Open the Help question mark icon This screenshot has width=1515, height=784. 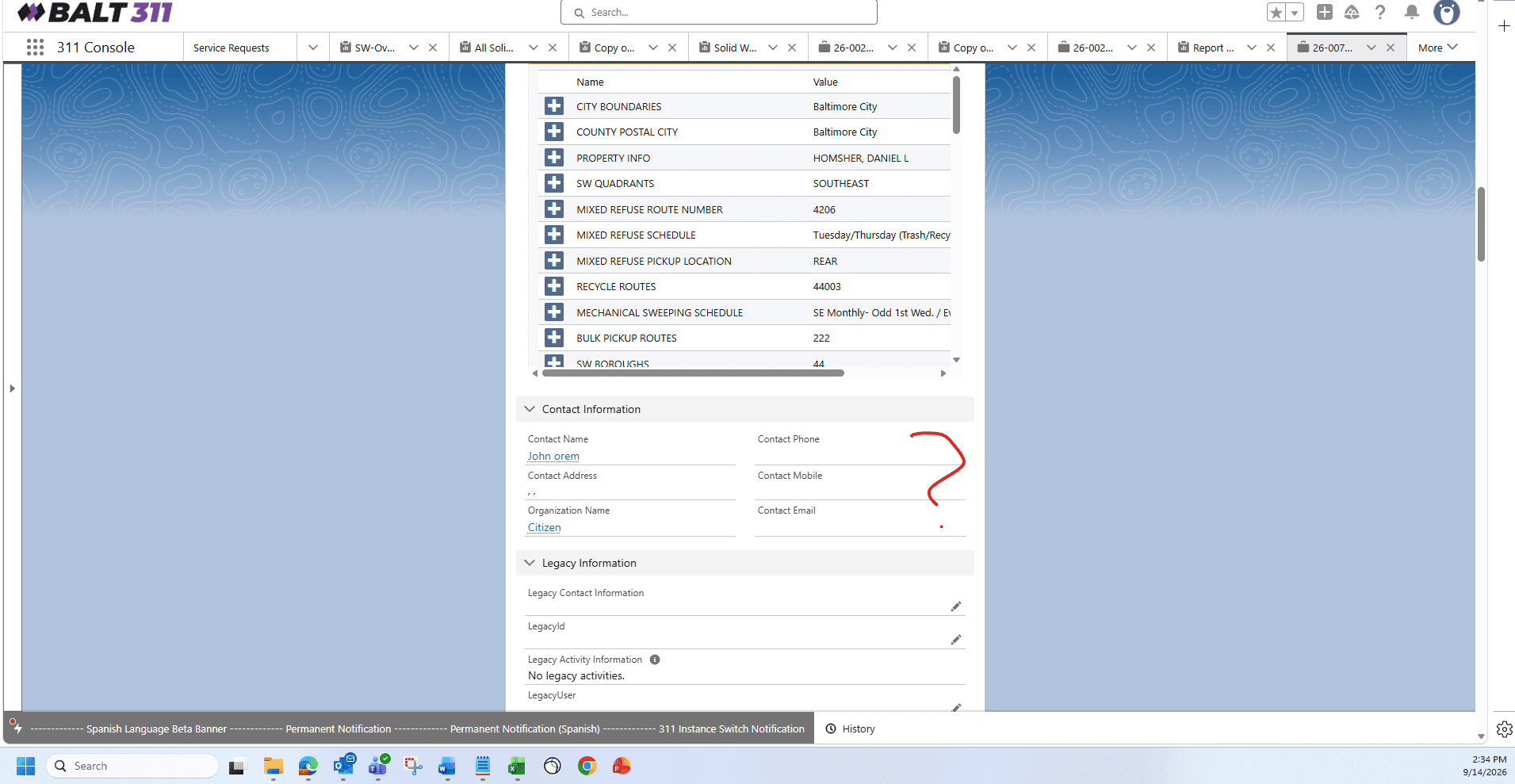pos(1380,12)
